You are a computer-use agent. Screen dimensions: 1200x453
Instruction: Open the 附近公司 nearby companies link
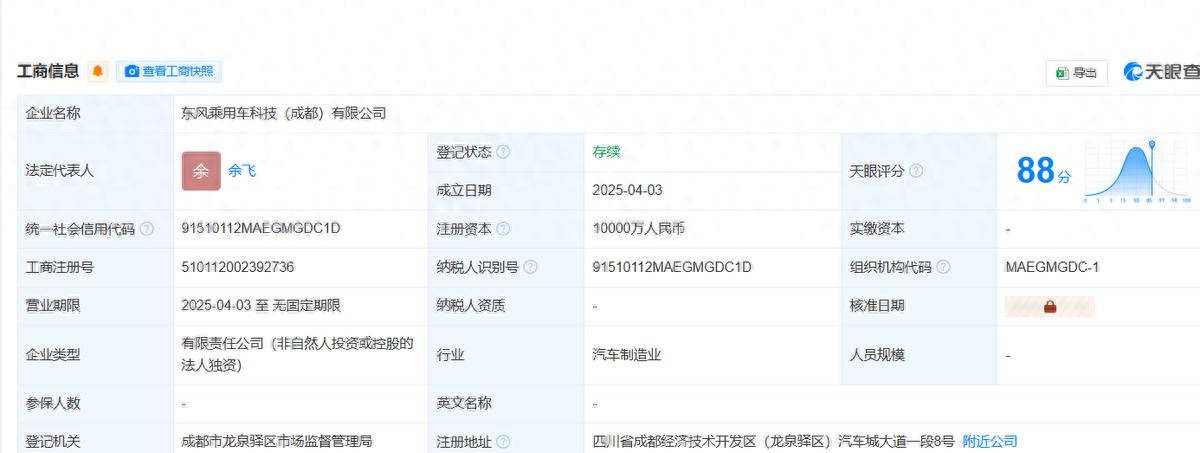(x=990, y=441)
